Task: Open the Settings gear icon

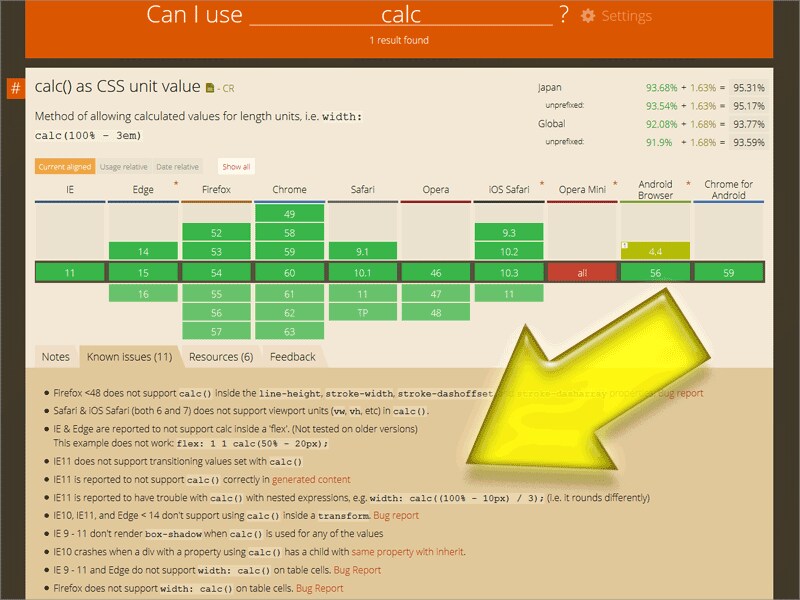Action: click(x=588, y=16)
